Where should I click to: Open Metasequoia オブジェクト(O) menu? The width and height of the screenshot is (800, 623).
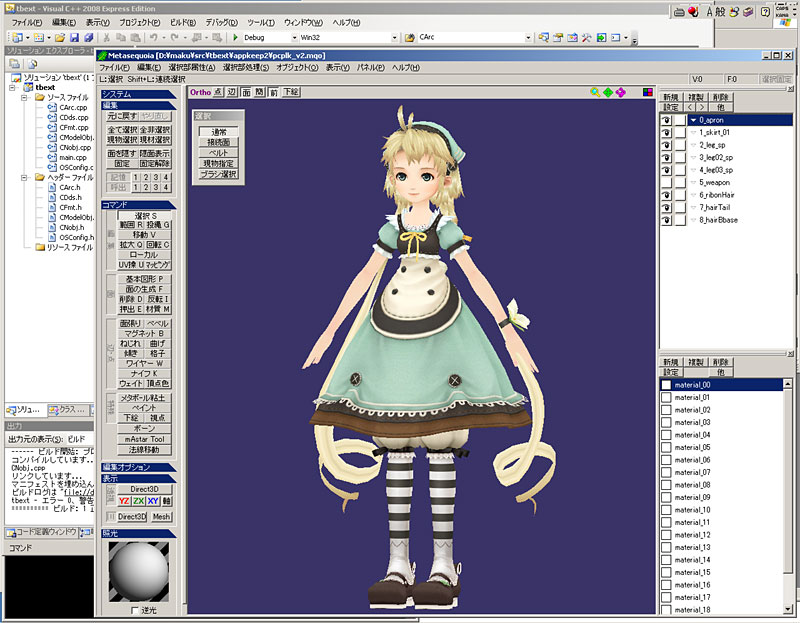[297, 68]
